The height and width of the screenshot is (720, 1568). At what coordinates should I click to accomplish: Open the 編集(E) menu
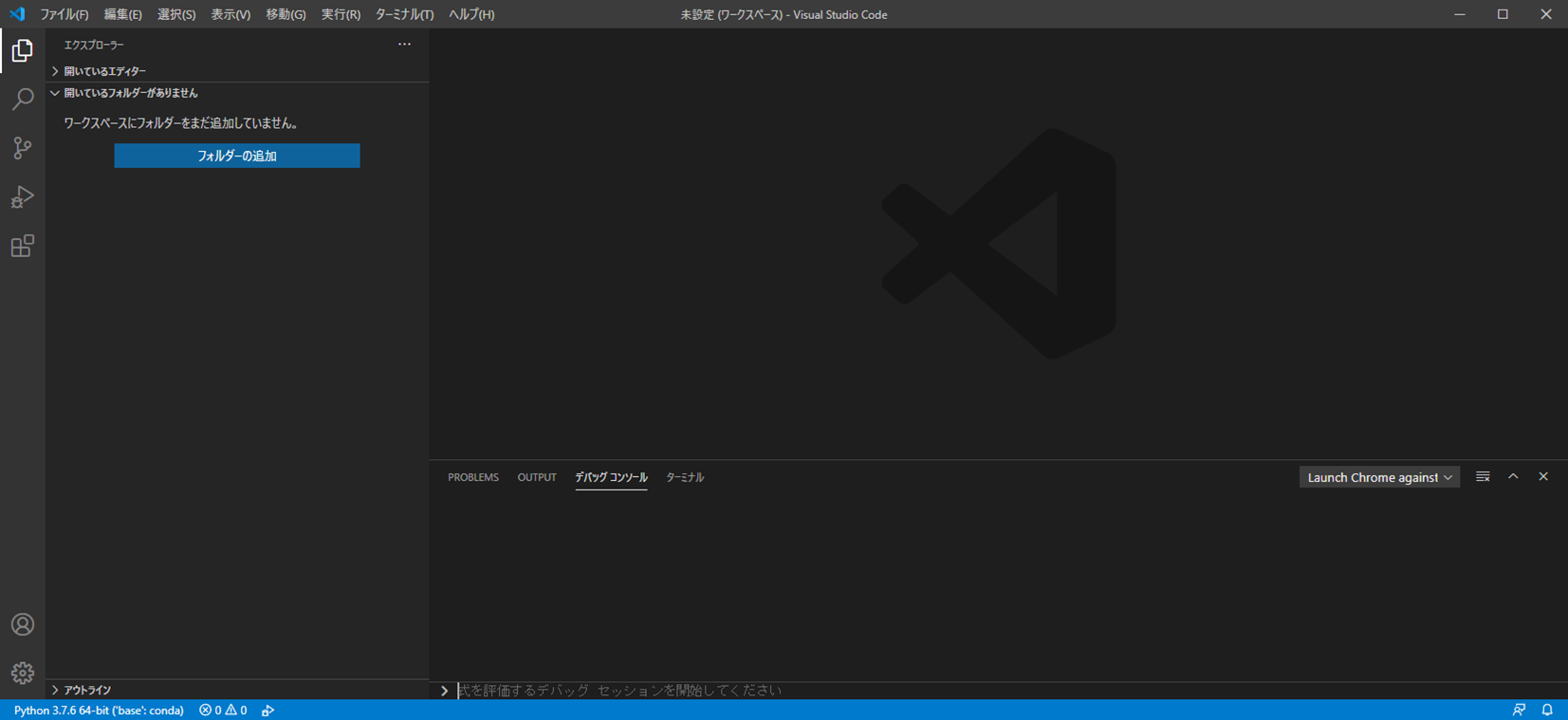(122, 14)
